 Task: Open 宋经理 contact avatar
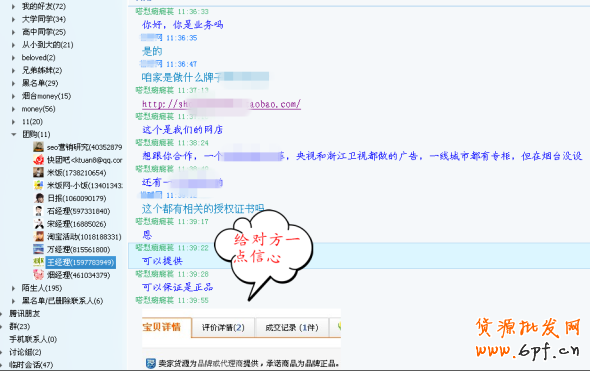coord(38,224)
